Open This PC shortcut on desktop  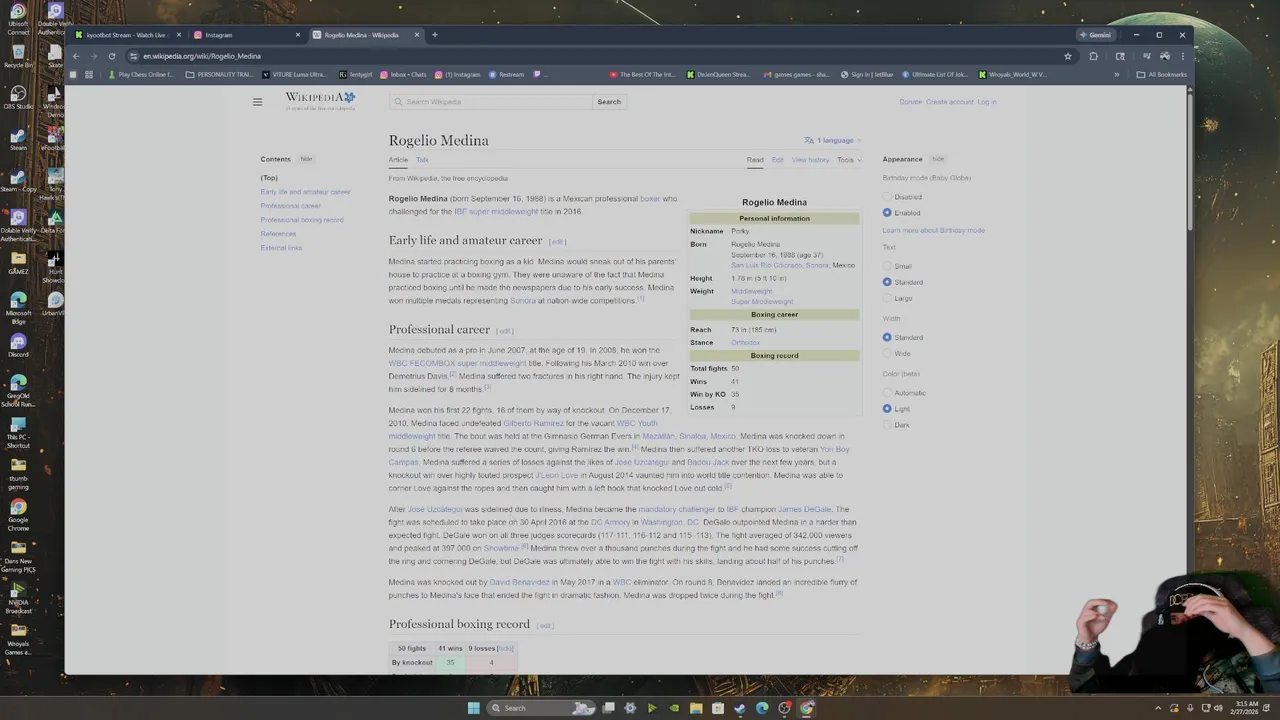pyautogui.click(x=18, y=432)
